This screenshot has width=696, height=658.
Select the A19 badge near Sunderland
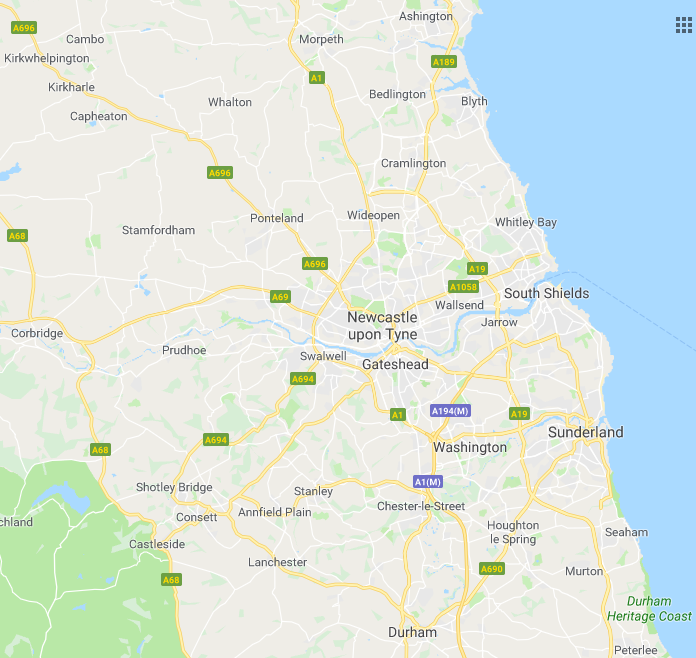[519, 414]
